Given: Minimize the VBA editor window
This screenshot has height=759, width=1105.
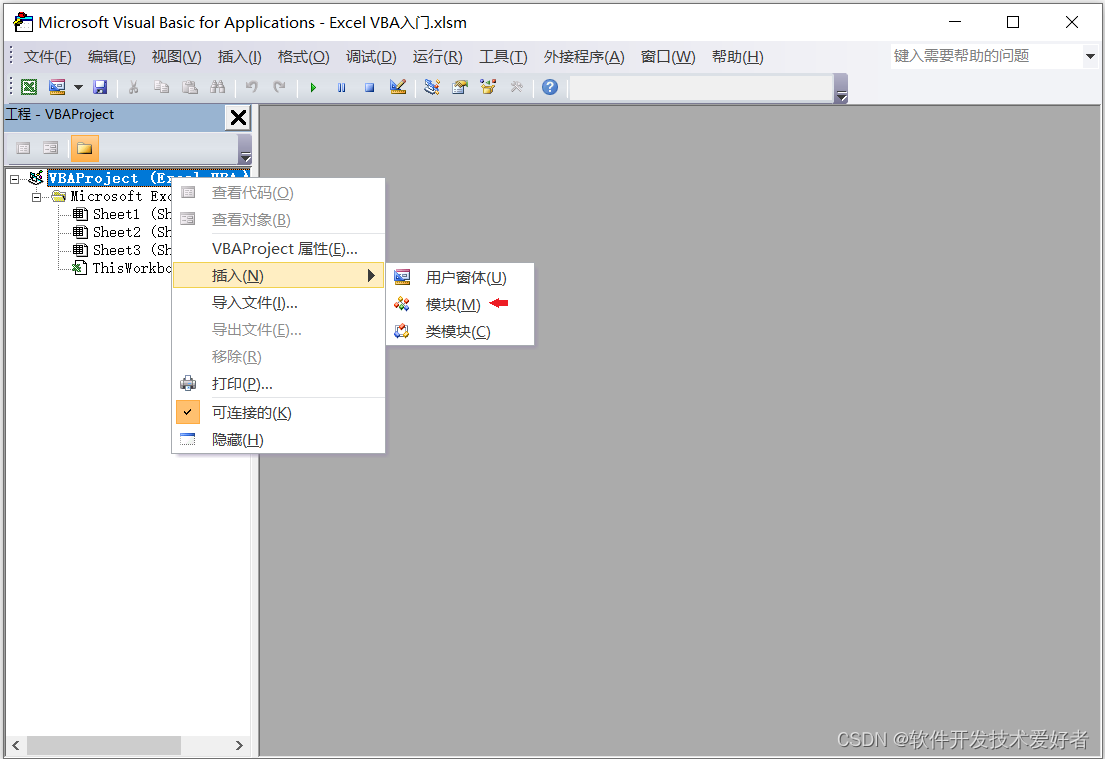Looking at the screenshot, I should tap(955, 22).
